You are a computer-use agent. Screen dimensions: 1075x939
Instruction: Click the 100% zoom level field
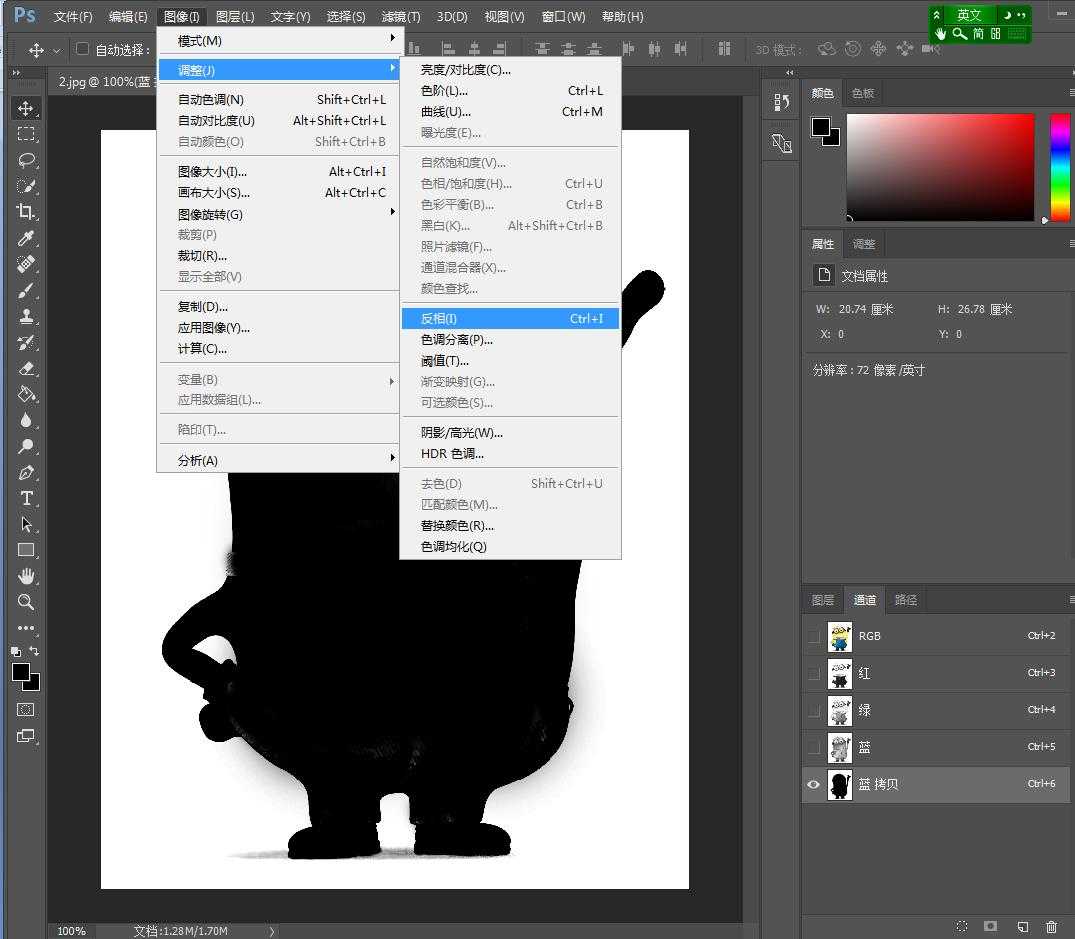point(71,931)
